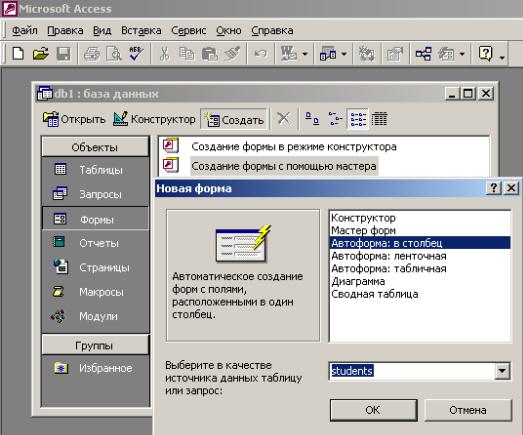This screenshot has height=435, width=523.
Task: Click OK in Новая форма dialog
Action: [374, 410]
